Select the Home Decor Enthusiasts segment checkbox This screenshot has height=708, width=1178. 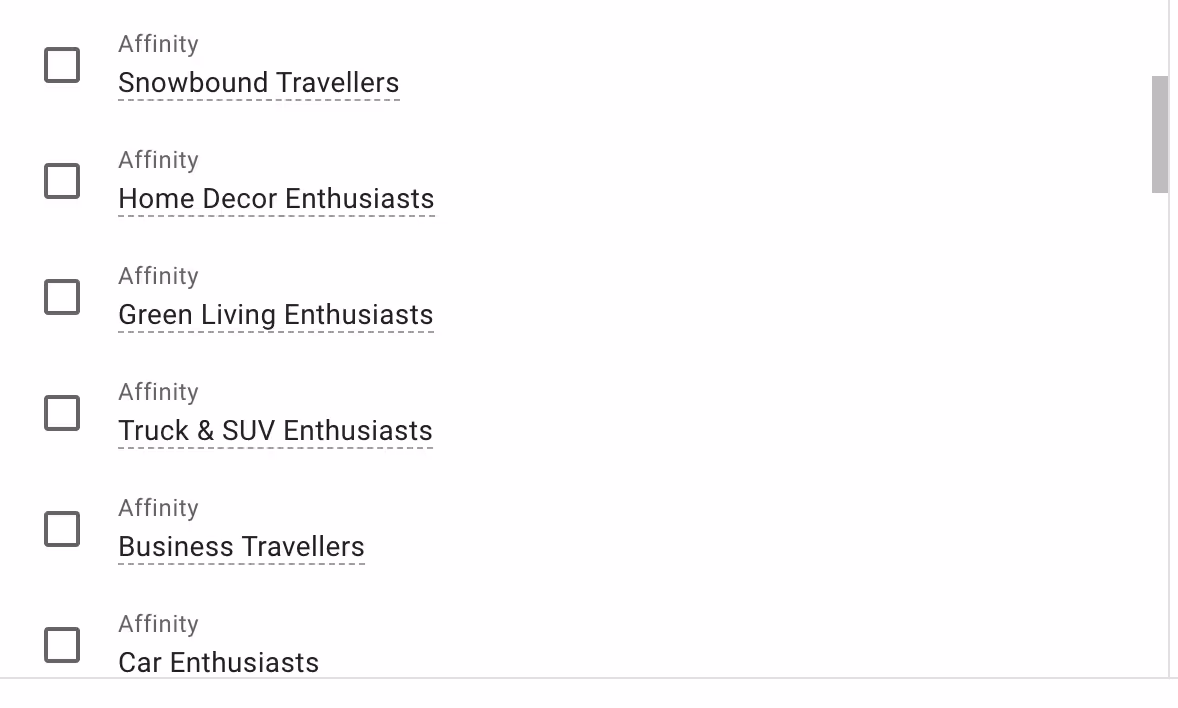click(x=62, y=181)
